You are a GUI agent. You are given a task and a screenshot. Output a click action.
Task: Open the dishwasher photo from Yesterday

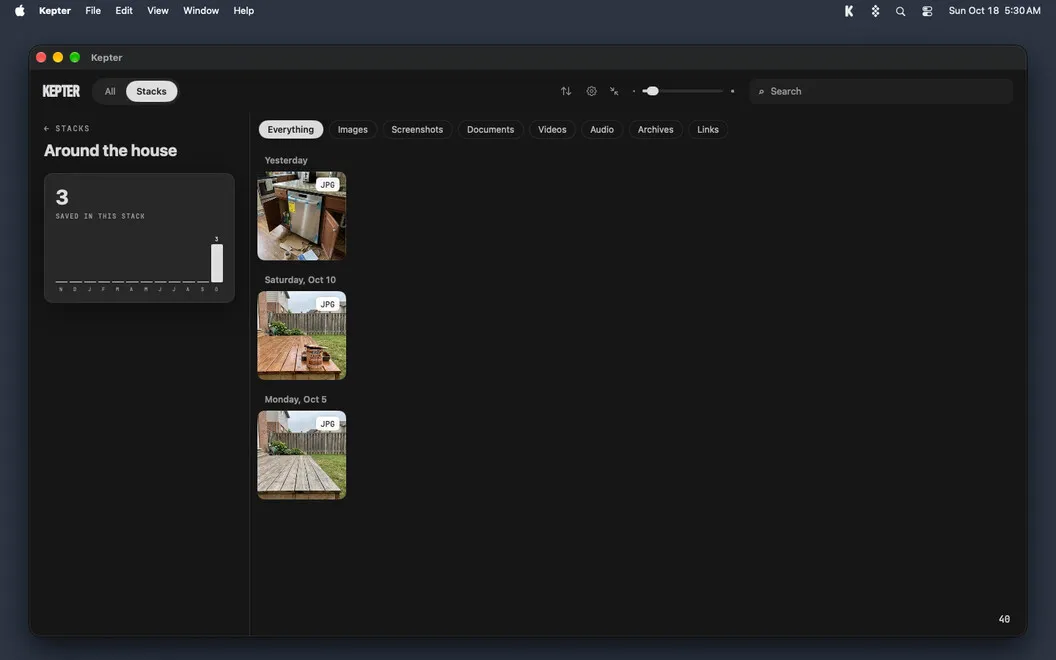coord(302,216)
